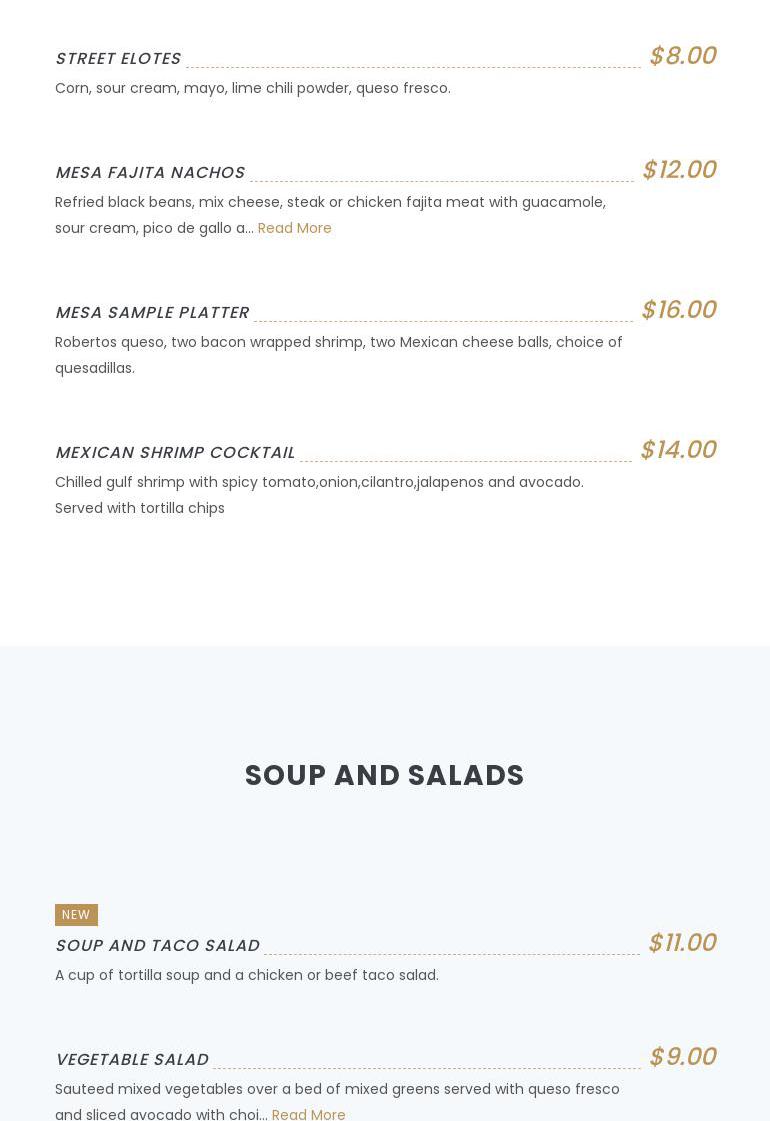Click the Soup and Salads section heading

(385, 776)
